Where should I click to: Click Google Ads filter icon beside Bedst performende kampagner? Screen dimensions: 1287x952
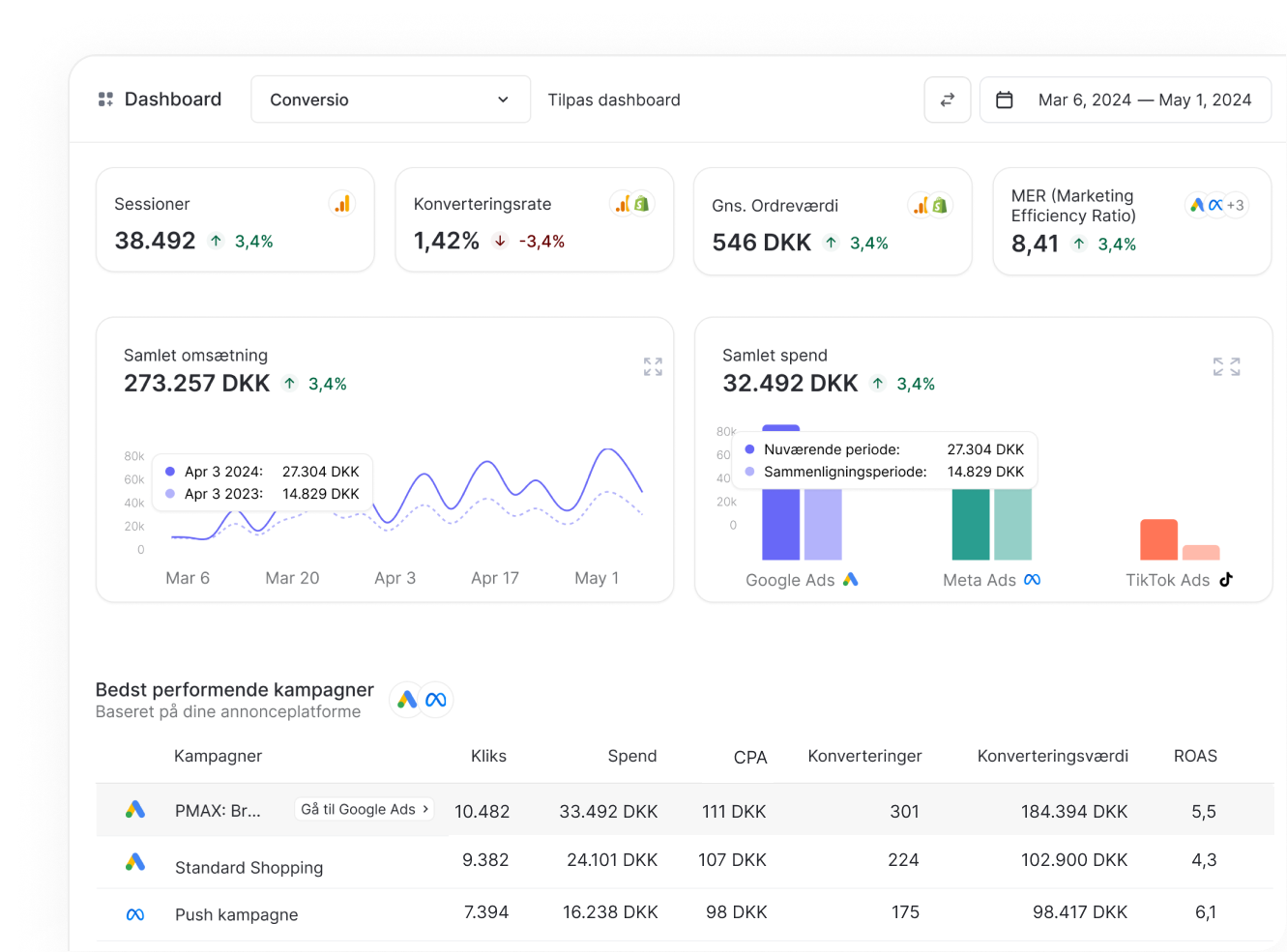pos(407,700)
